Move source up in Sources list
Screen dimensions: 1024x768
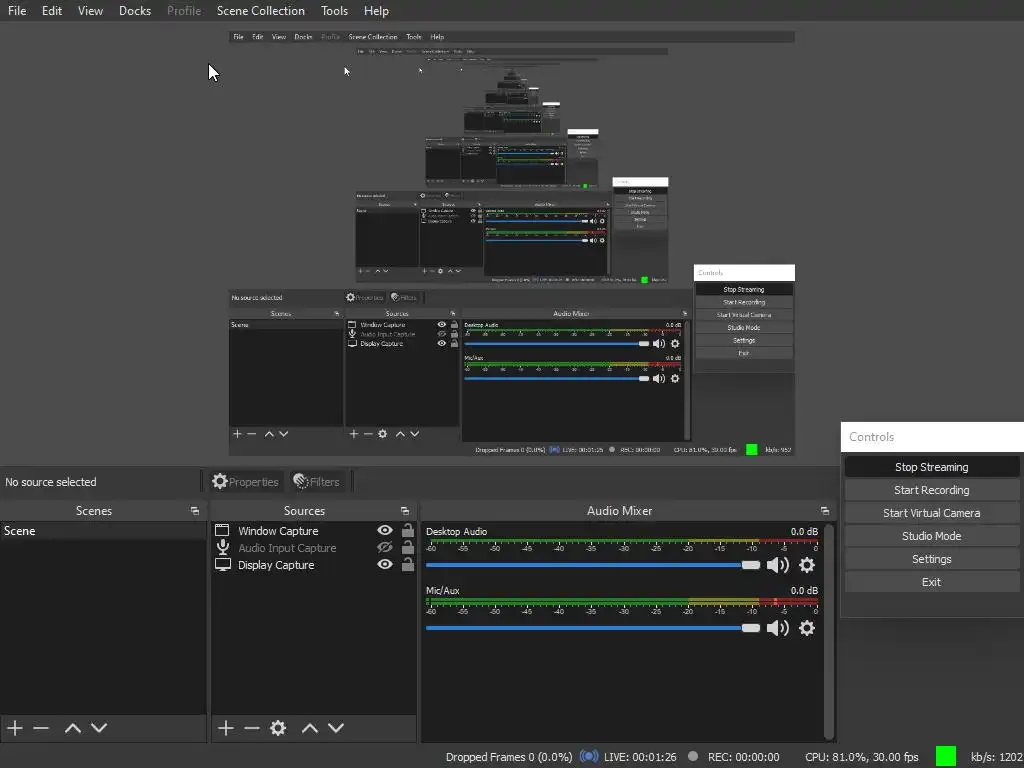pos(310,728)
